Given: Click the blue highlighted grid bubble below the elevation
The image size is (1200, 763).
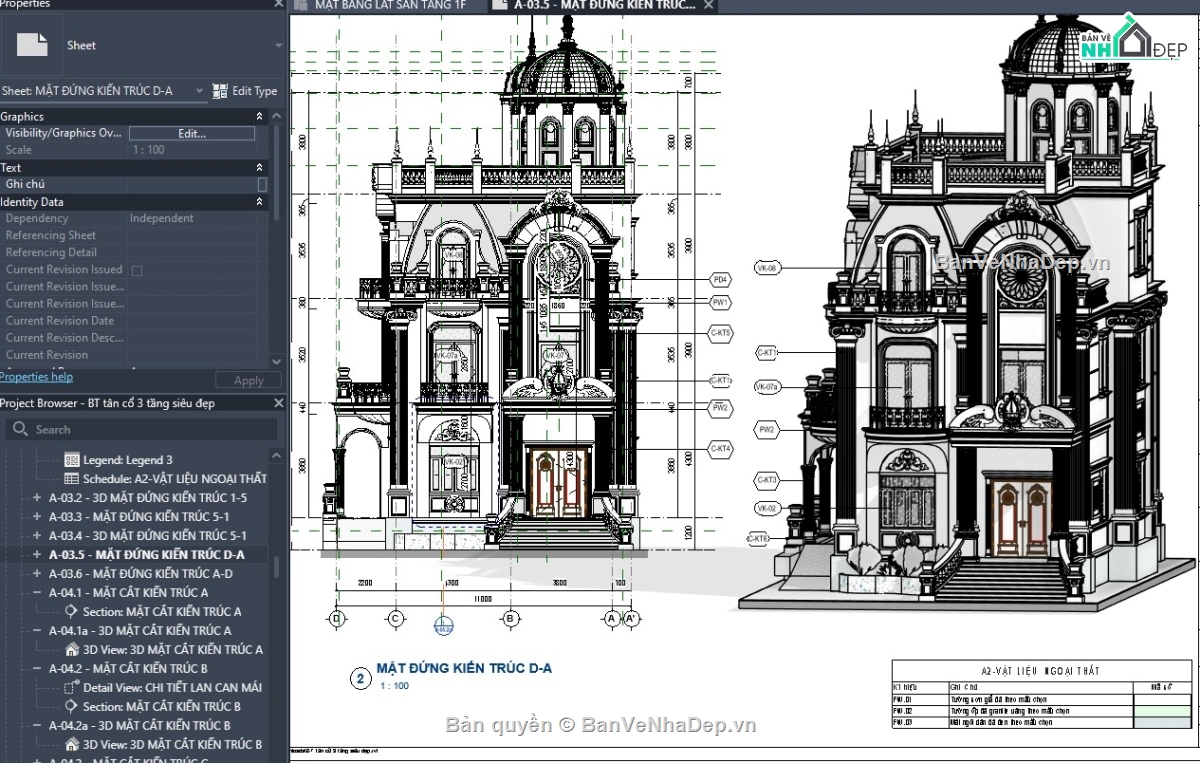Looking at the screenshot, I should click(443, 627).
